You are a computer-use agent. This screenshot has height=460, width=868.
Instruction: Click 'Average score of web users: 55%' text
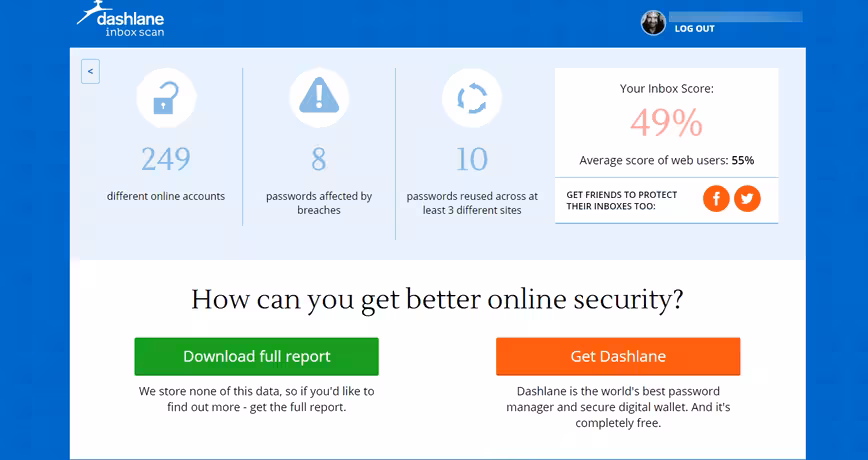(666, 161)
